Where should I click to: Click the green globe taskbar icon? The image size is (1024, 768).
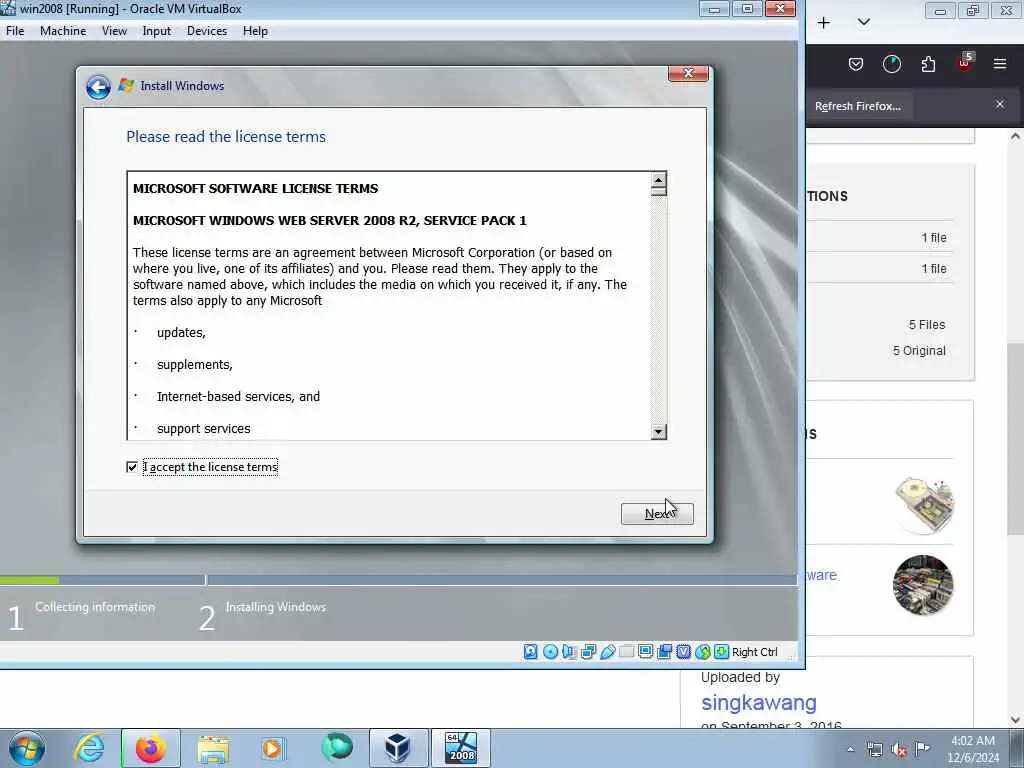(336, 747)
